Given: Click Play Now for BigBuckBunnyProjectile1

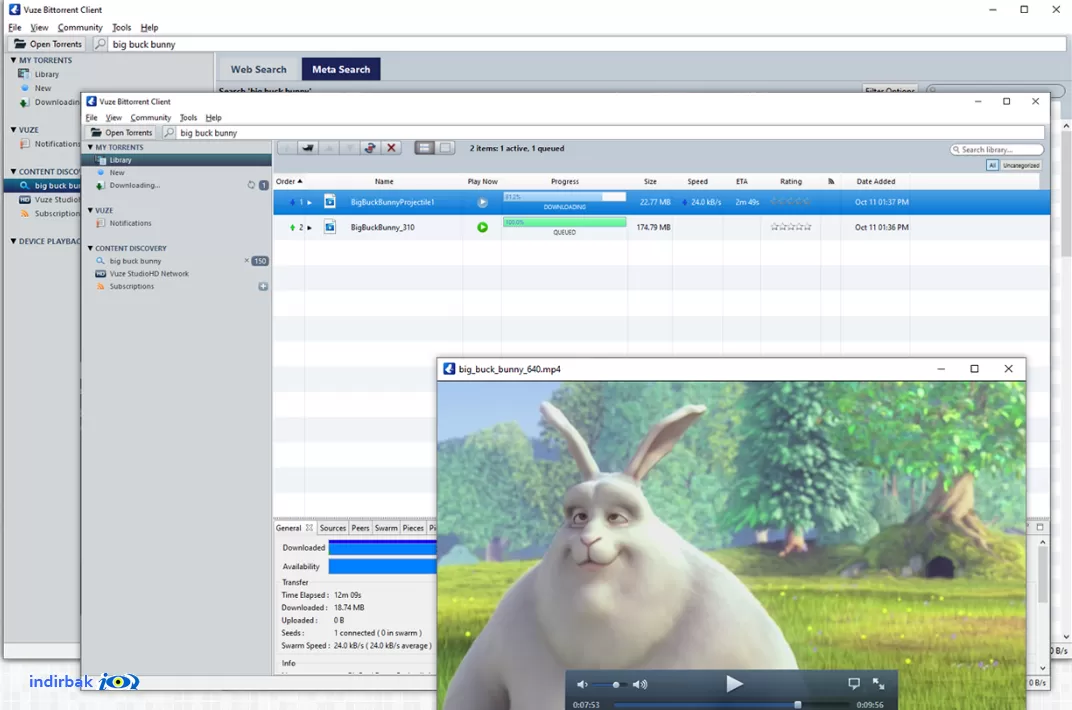Looking at the screenshot, I should click(x=483, y=202).
